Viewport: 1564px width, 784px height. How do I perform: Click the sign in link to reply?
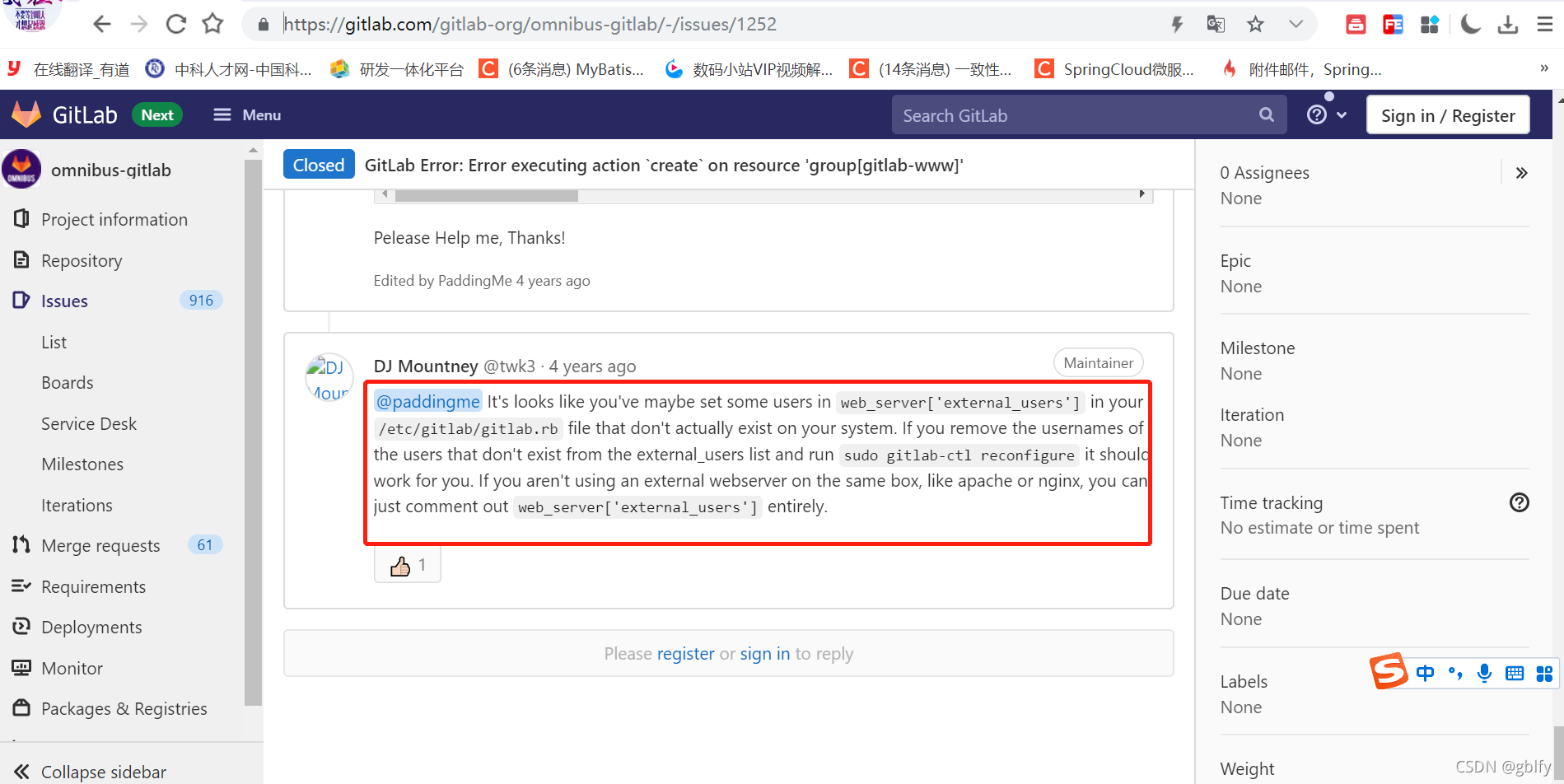764,654
